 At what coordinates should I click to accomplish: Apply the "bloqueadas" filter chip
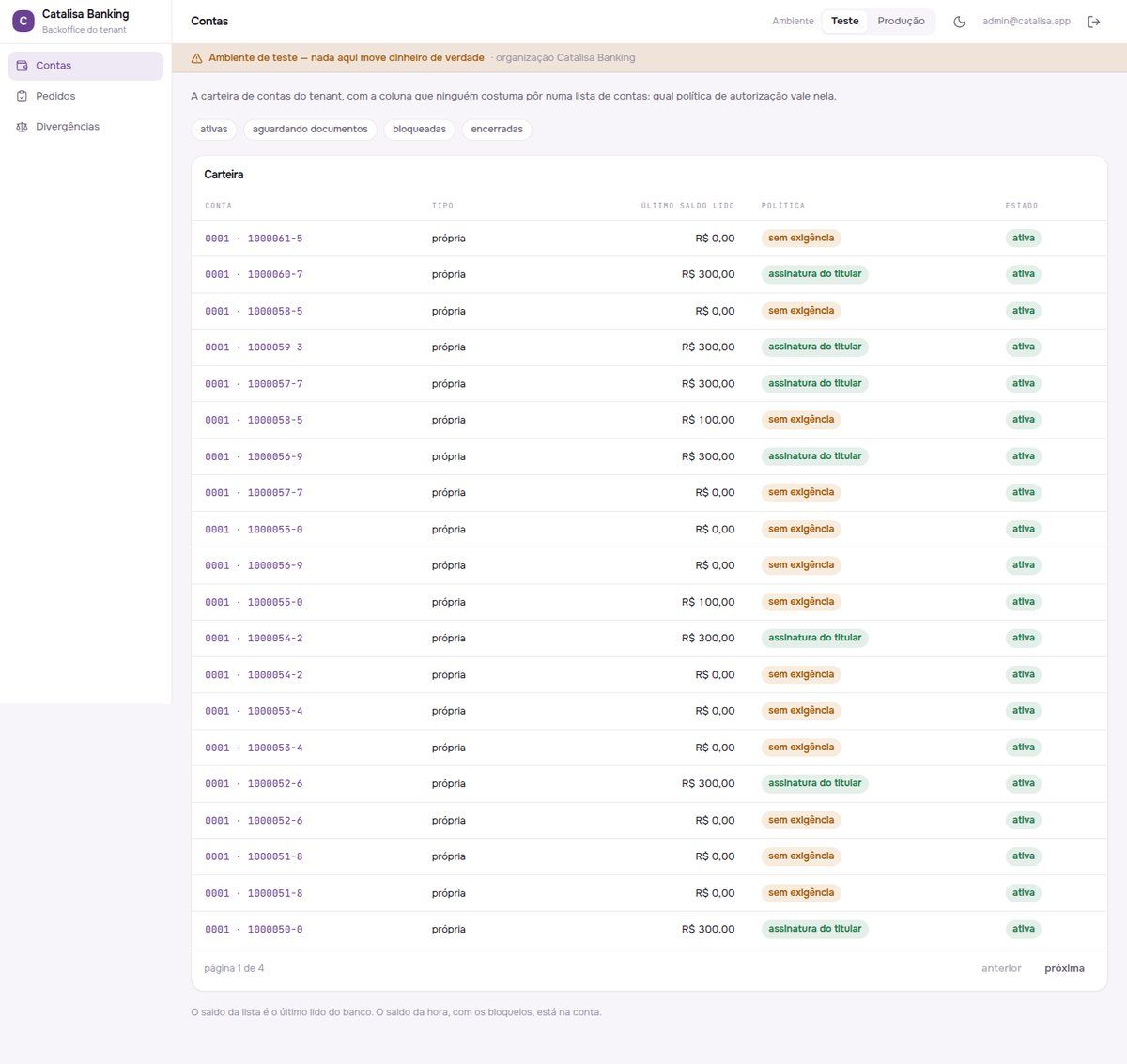tap(419, 130)
